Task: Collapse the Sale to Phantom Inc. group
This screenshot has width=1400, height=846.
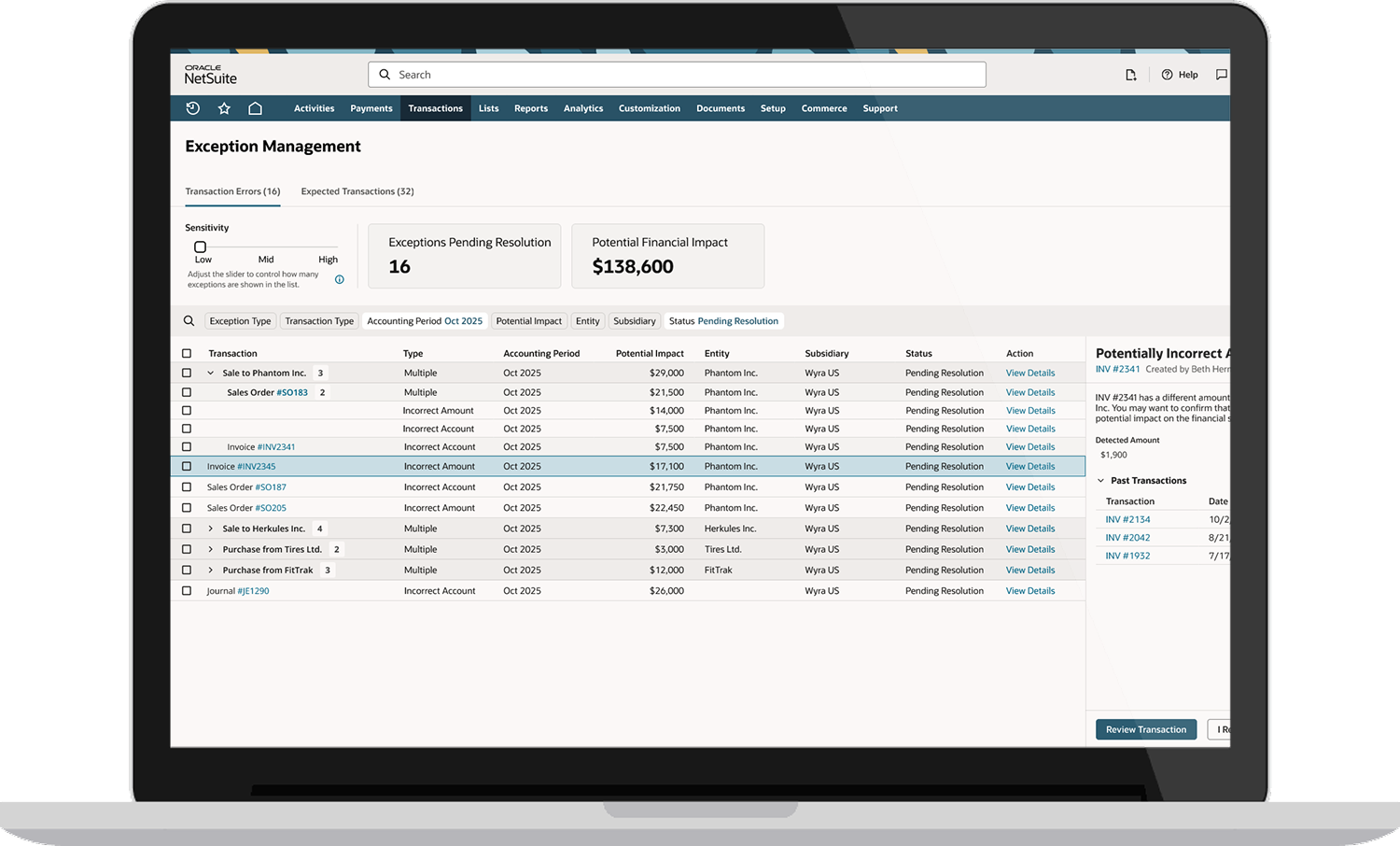Action: [210, 372]
